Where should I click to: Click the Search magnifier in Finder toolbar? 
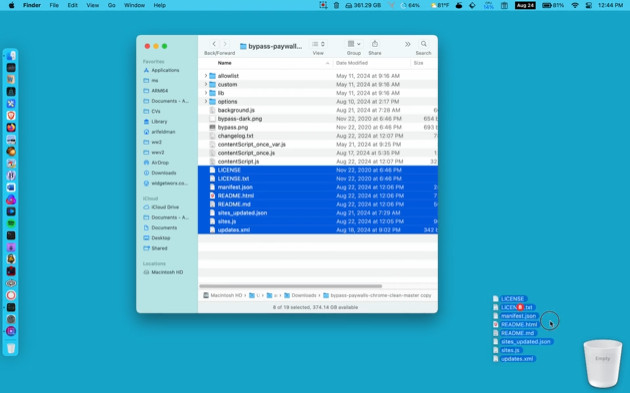(423, 44)
